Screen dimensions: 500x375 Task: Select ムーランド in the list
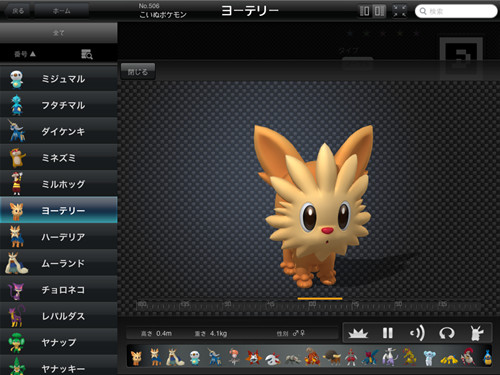click(x=59, y=263)
